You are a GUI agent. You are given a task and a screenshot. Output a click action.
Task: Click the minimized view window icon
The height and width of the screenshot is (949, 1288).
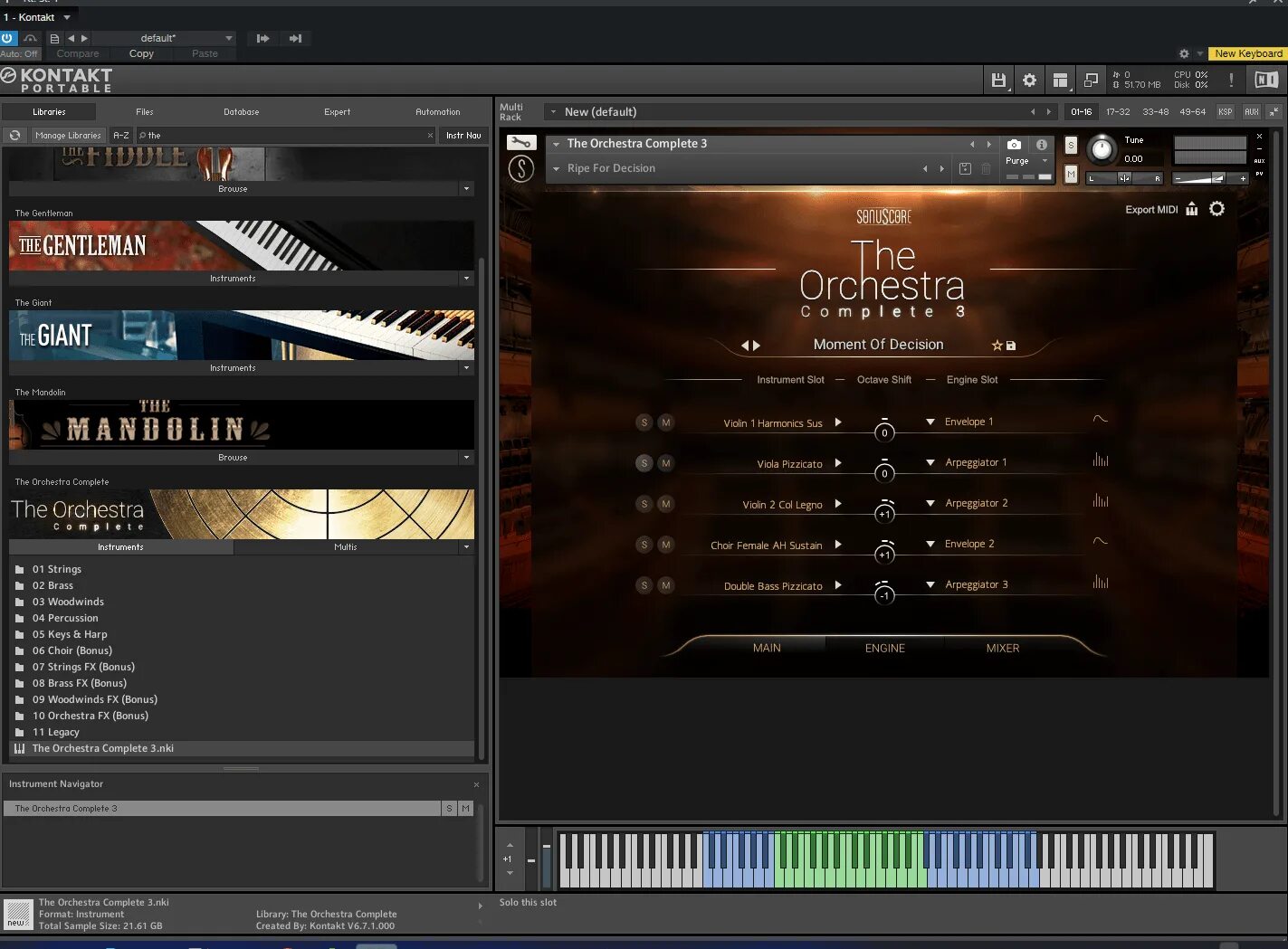tap(1091, 81)
